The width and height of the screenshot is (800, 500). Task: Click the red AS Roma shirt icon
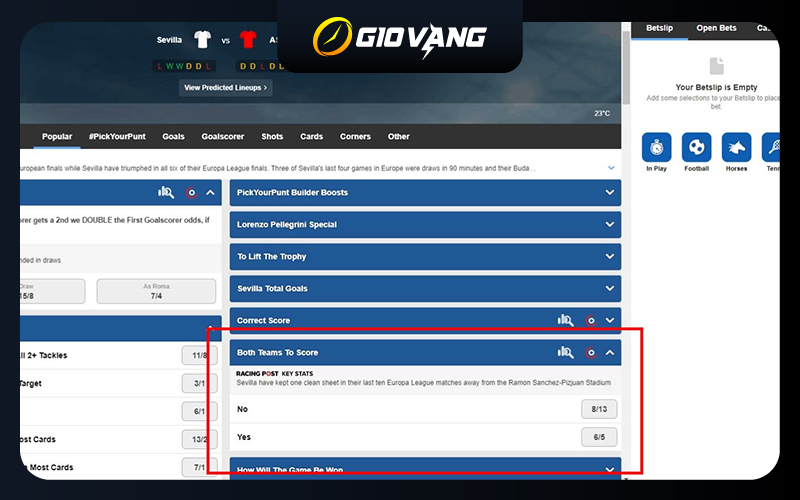[x=248, y=39]
